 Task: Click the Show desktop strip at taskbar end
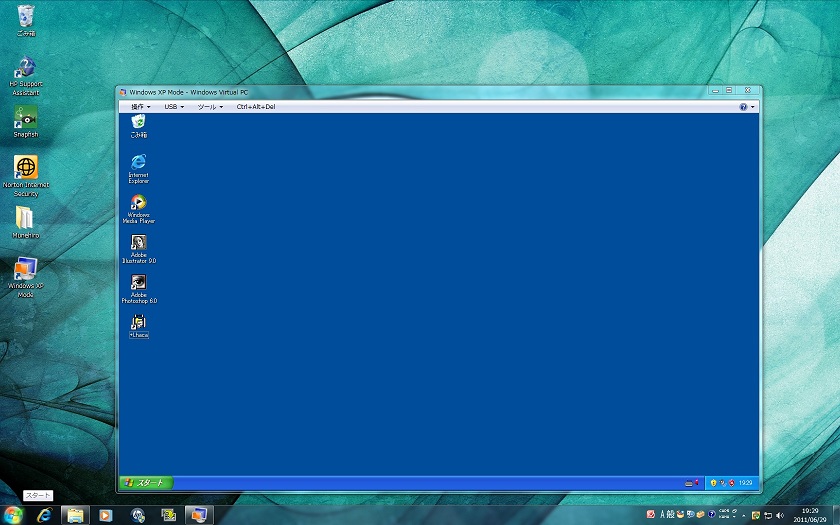click(836, 515)
